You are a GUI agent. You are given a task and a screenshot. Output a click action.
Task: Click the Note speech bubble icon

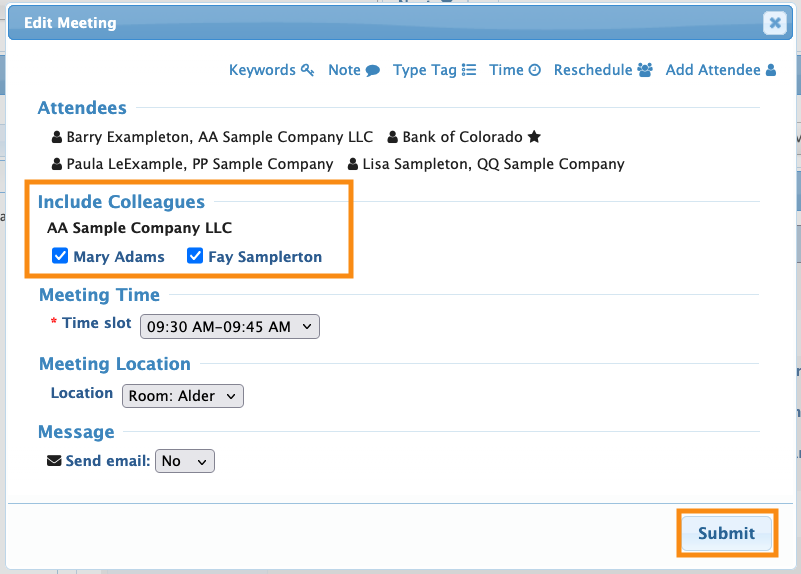point(372,70)
